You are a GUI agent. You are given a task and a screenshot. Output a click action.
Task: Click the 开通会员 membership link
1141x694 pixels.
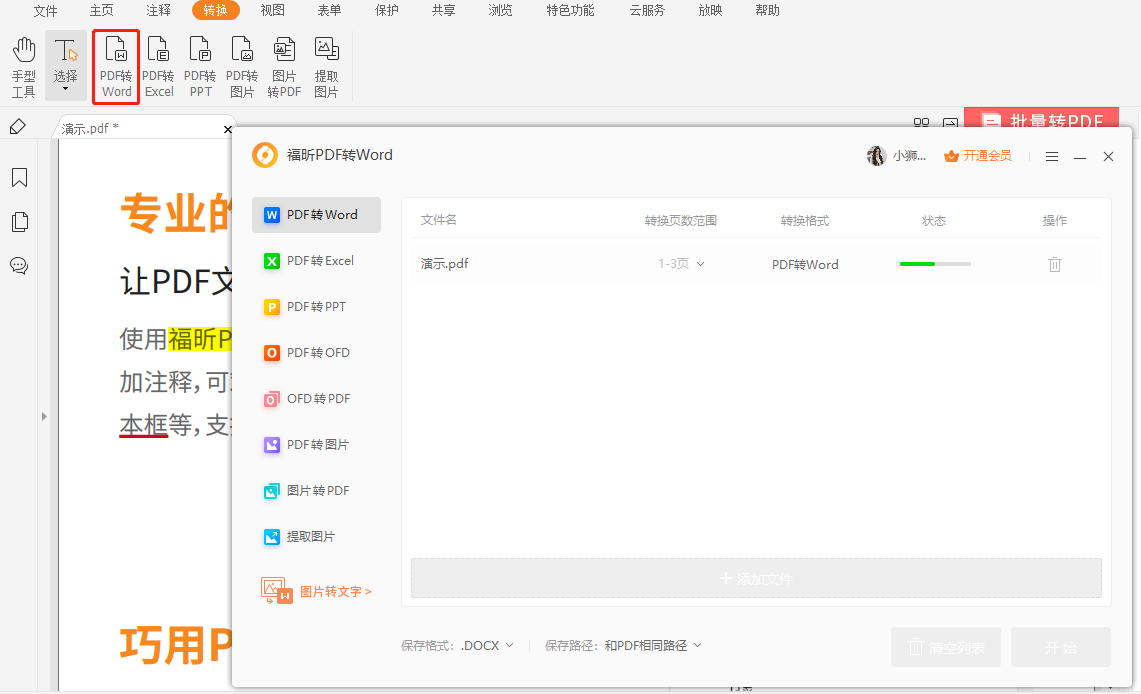[x=978, y=156]
